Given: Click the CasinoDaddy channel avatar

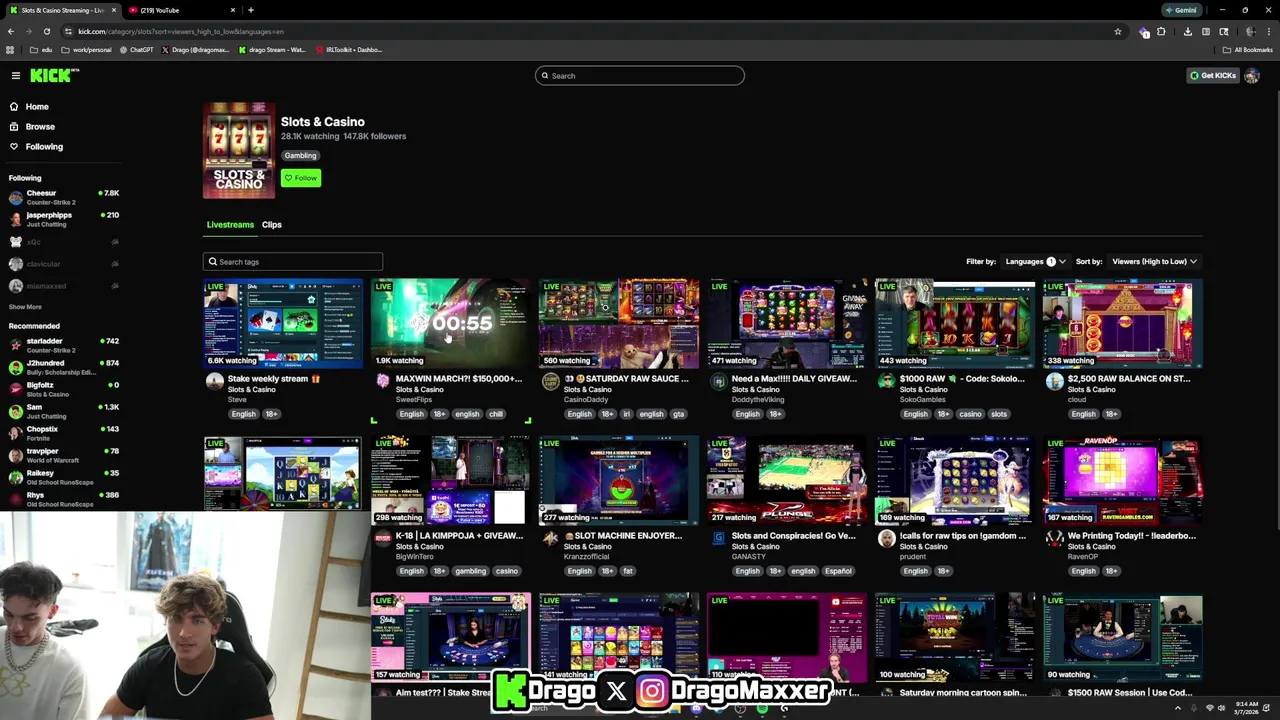Looking at the screenshot, I should [550, 381].
